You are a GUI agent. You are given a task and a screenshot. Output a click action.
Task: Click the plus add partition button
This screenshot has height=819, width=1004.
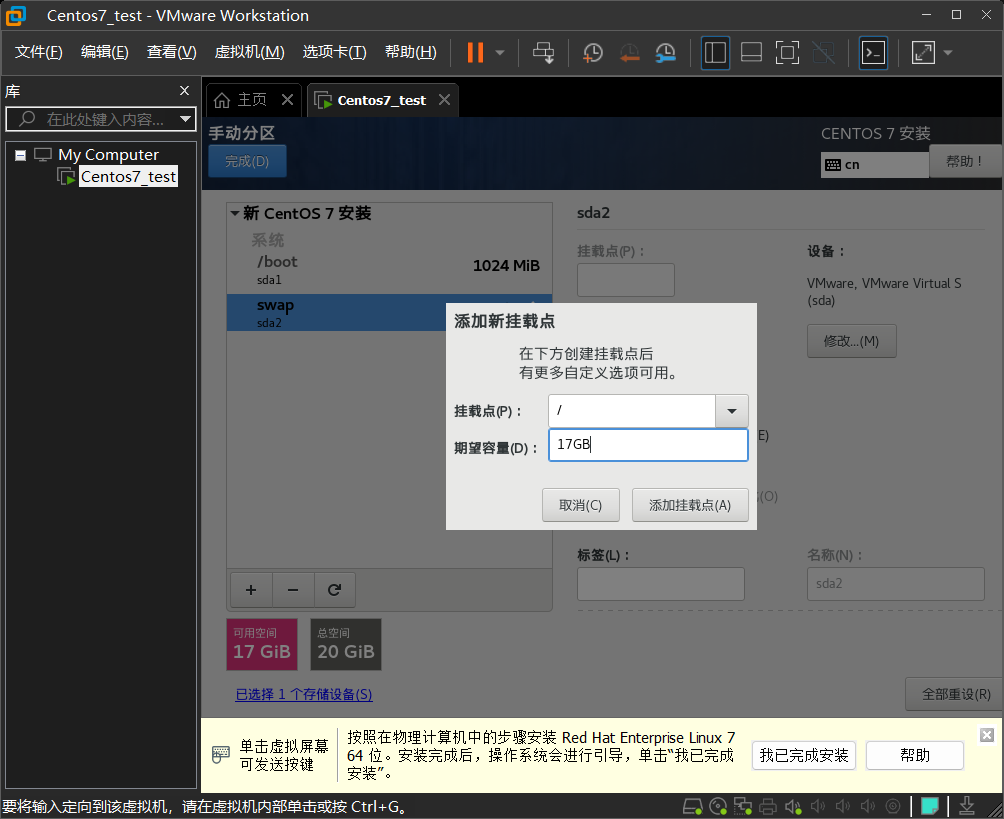pos(251,590)
